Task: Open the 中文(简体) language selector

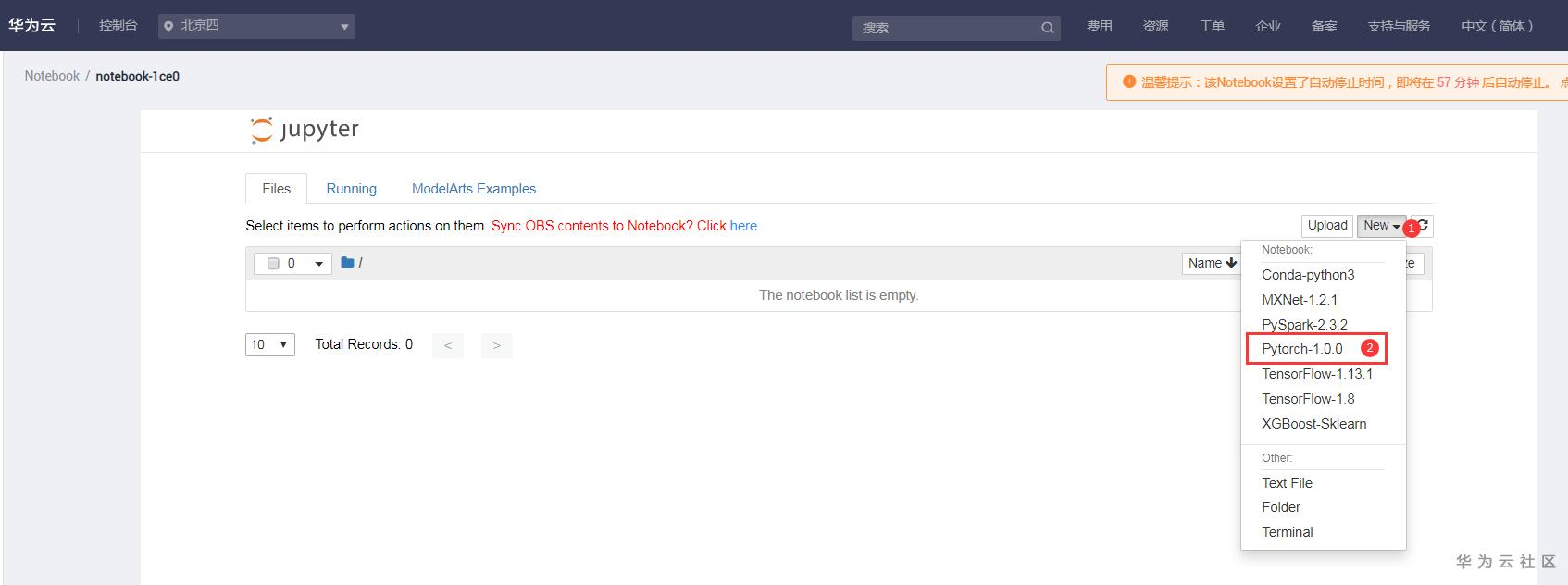Action: (1497, 26)
